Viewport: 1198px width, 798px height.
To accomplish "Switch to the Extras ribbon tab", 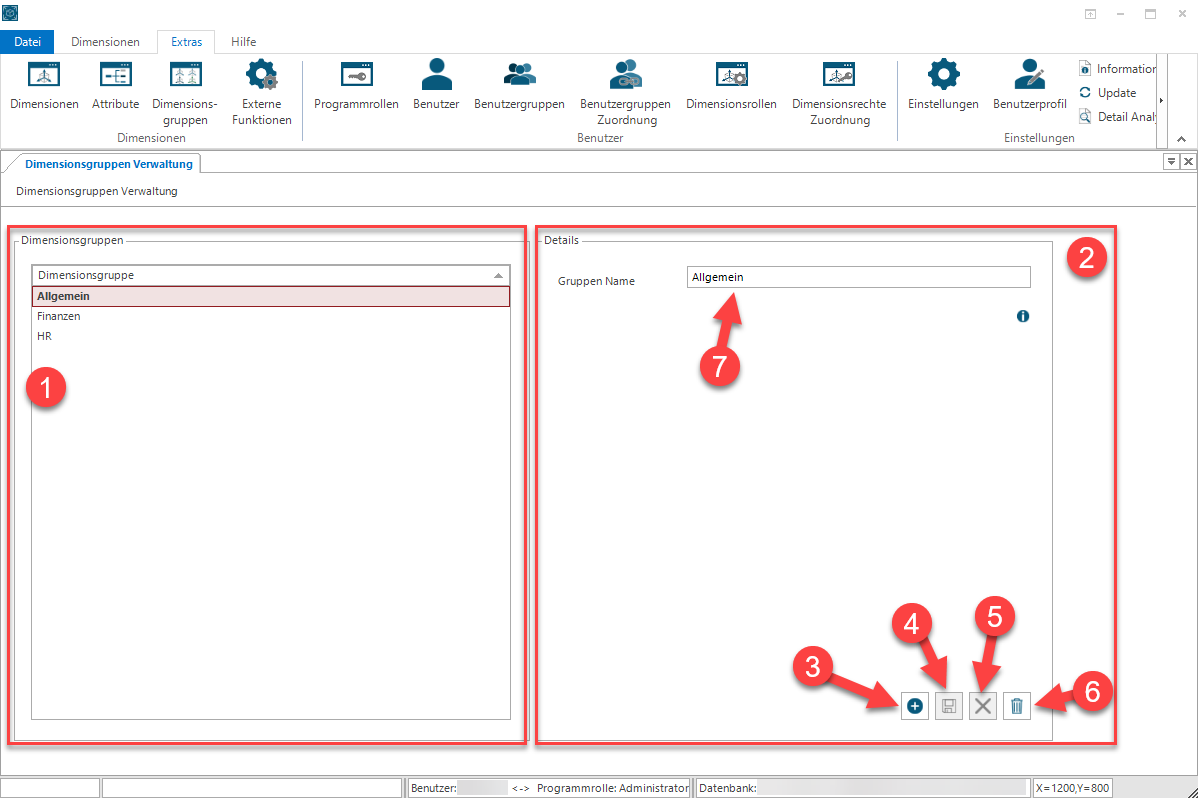I will click(x=186, y=42).
